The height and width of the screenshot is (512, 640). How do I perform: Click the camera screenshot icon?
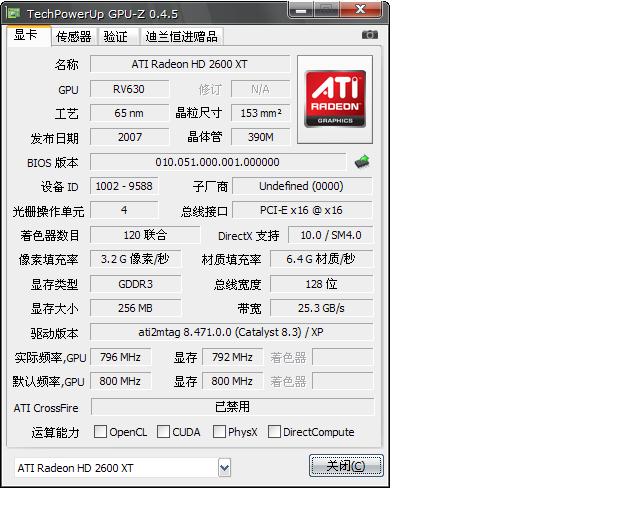(369, 35)
